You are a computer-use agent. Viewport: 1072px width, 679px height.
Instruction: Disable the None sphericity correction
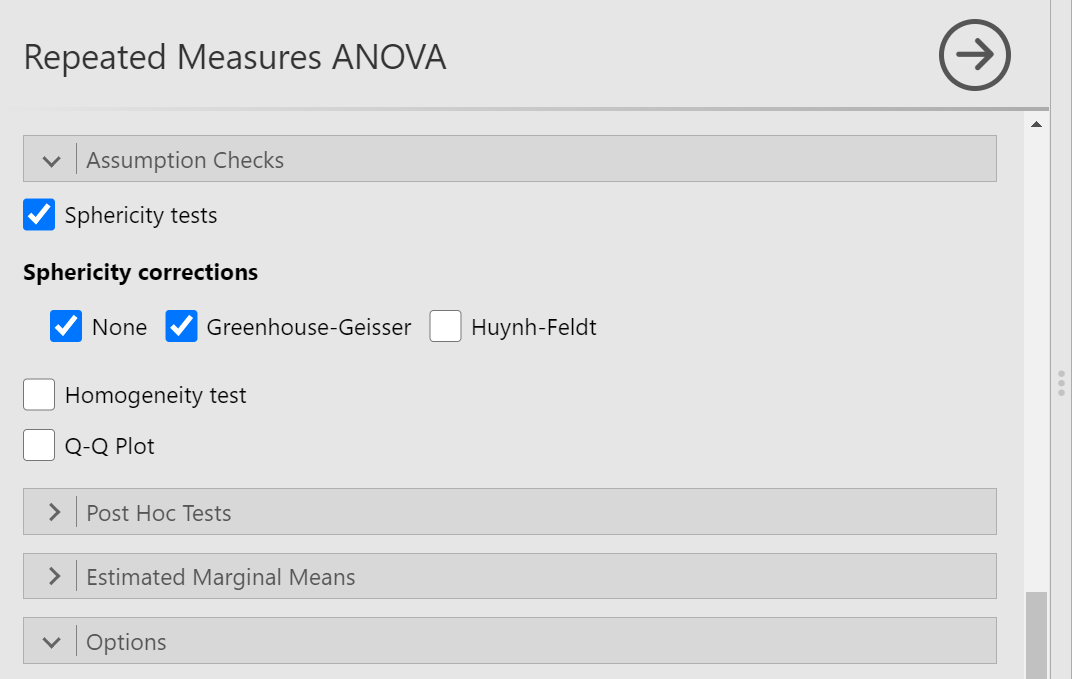point(66,326)
